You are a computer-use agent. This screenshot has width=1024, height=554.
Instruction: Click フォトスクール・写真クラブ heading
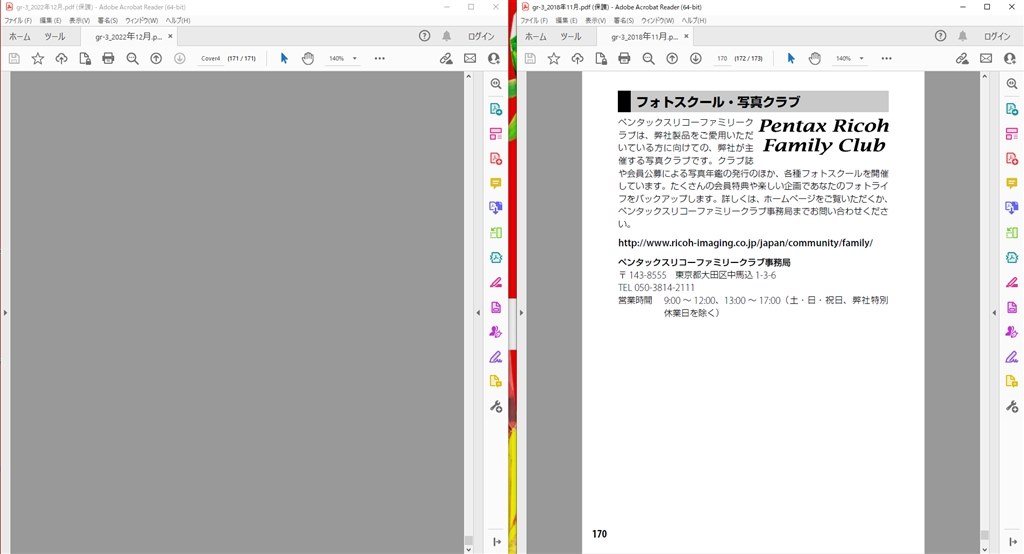(x=718, y=102)
